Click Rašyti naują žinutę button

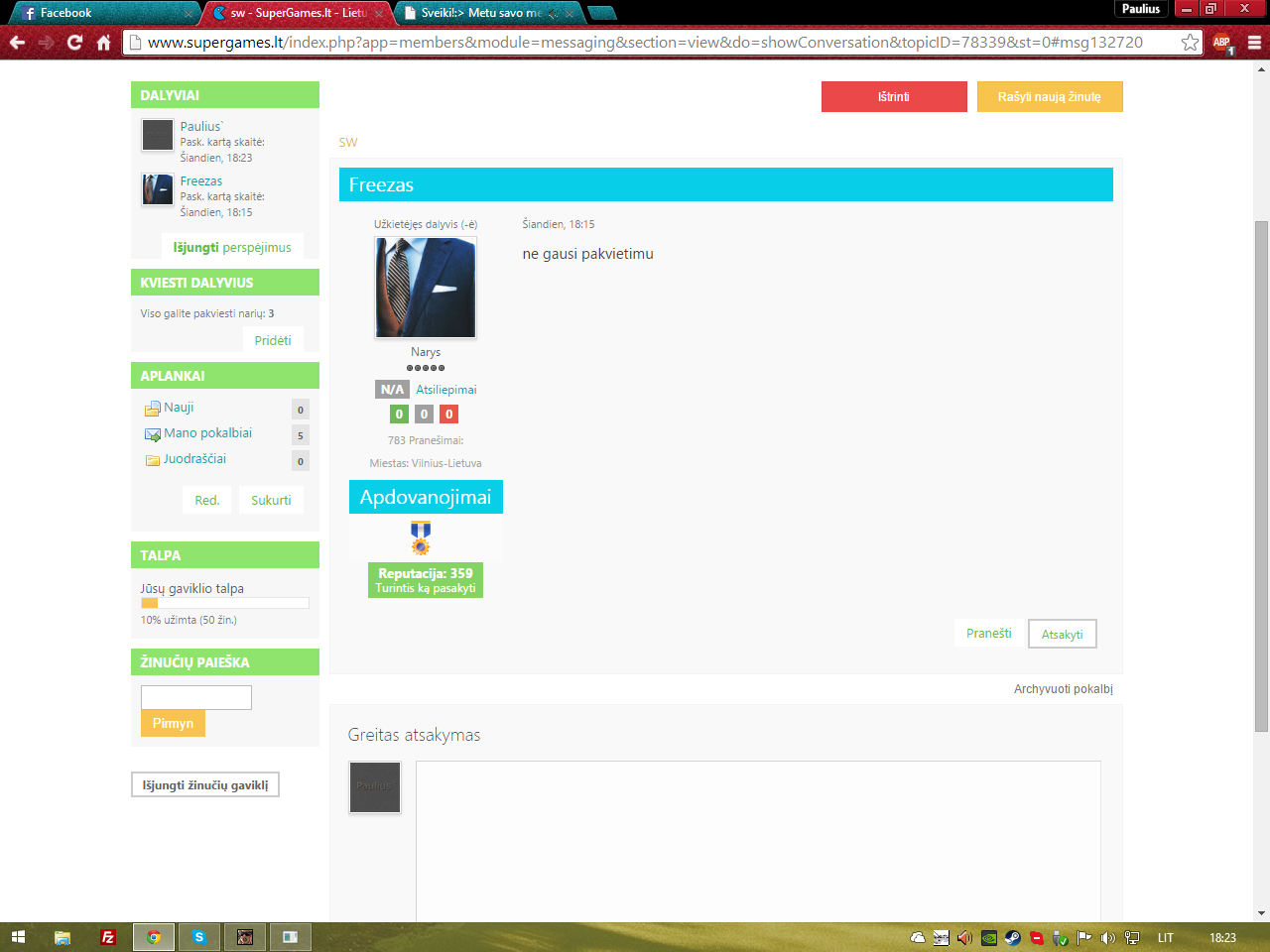(x=1050, y=96)
